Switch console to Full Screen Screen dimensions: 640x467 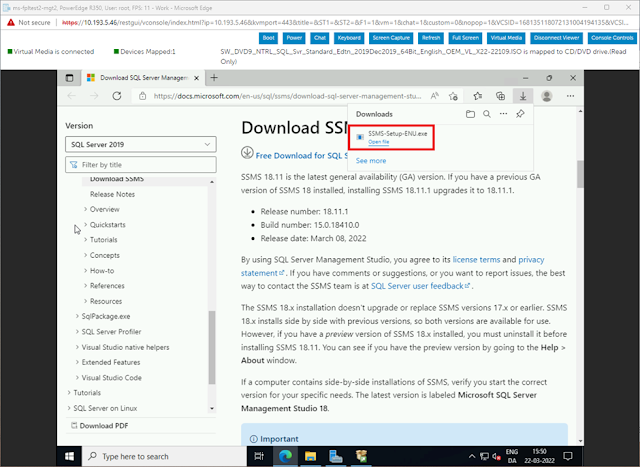tap(465, 38)
